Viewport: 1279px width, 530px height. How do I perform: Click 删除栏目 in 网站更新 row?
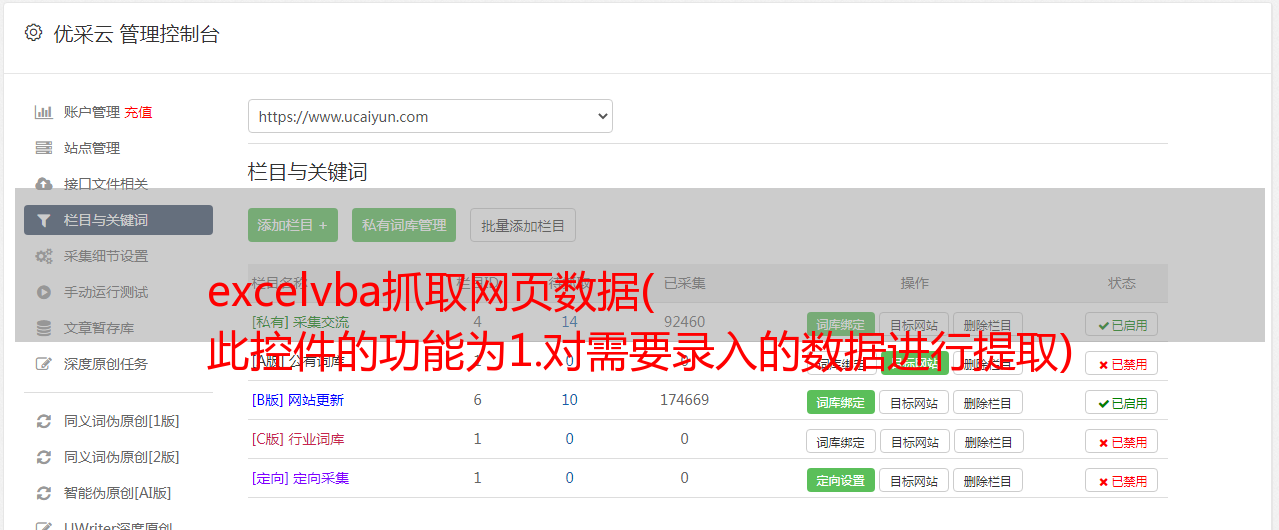pos(988,402)
